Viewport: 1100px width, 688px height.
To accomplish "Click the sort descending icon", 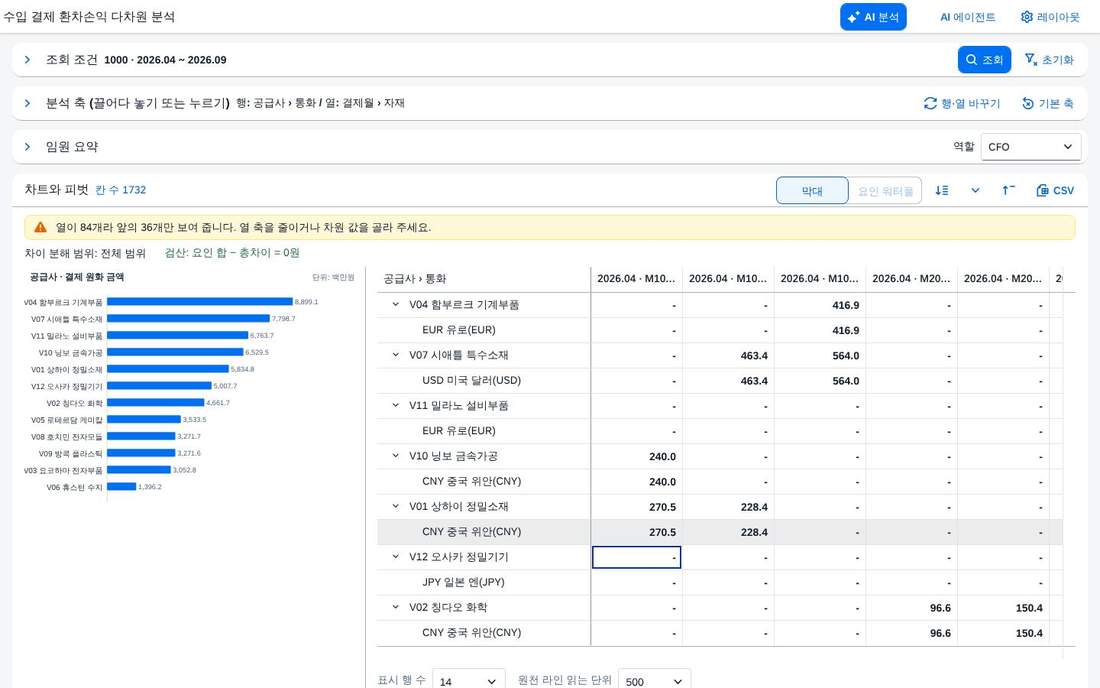I will pos(942,190).
